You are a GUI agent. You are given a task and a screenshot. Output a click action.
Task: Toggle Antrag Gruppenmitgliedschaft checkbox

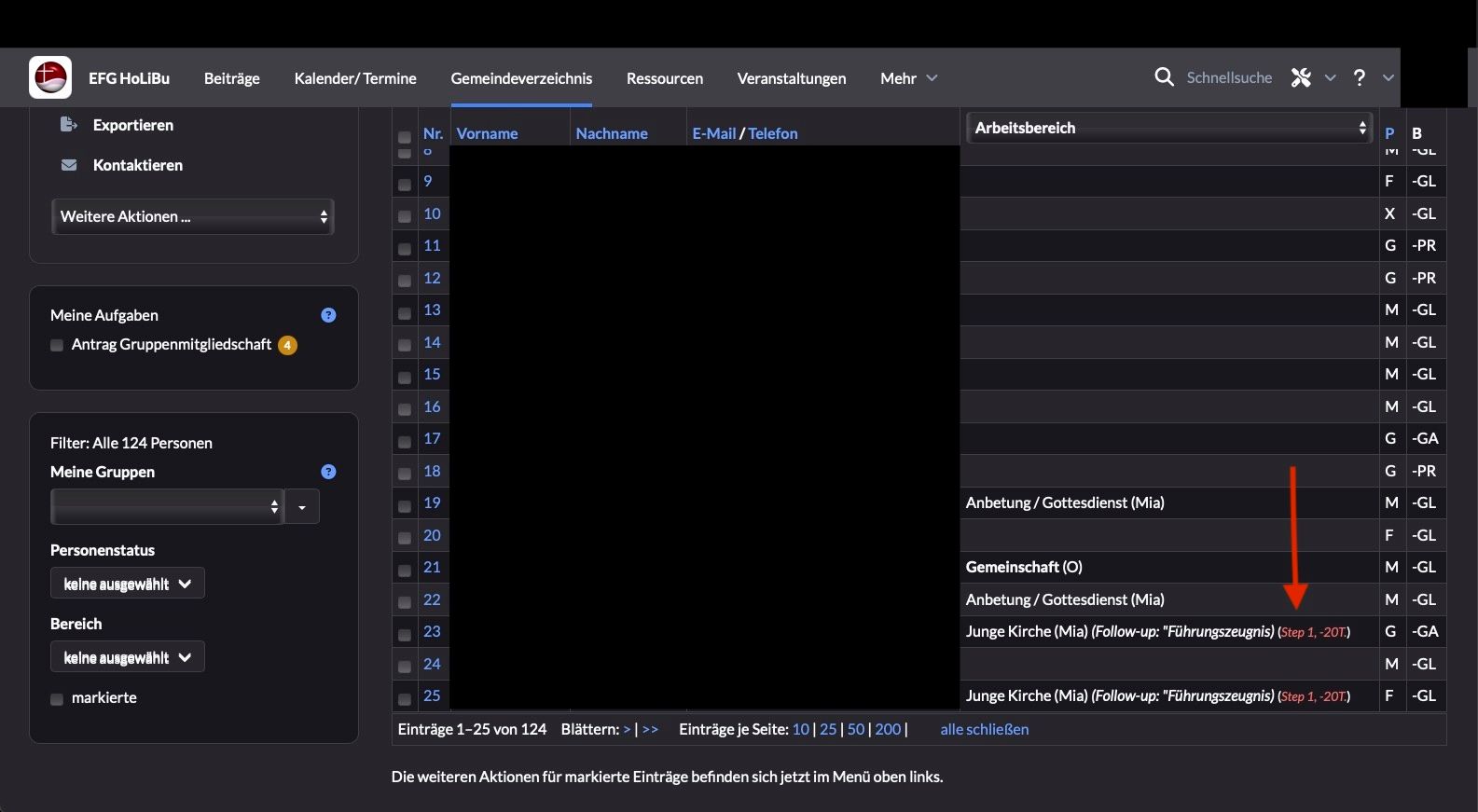click(57, 345)
